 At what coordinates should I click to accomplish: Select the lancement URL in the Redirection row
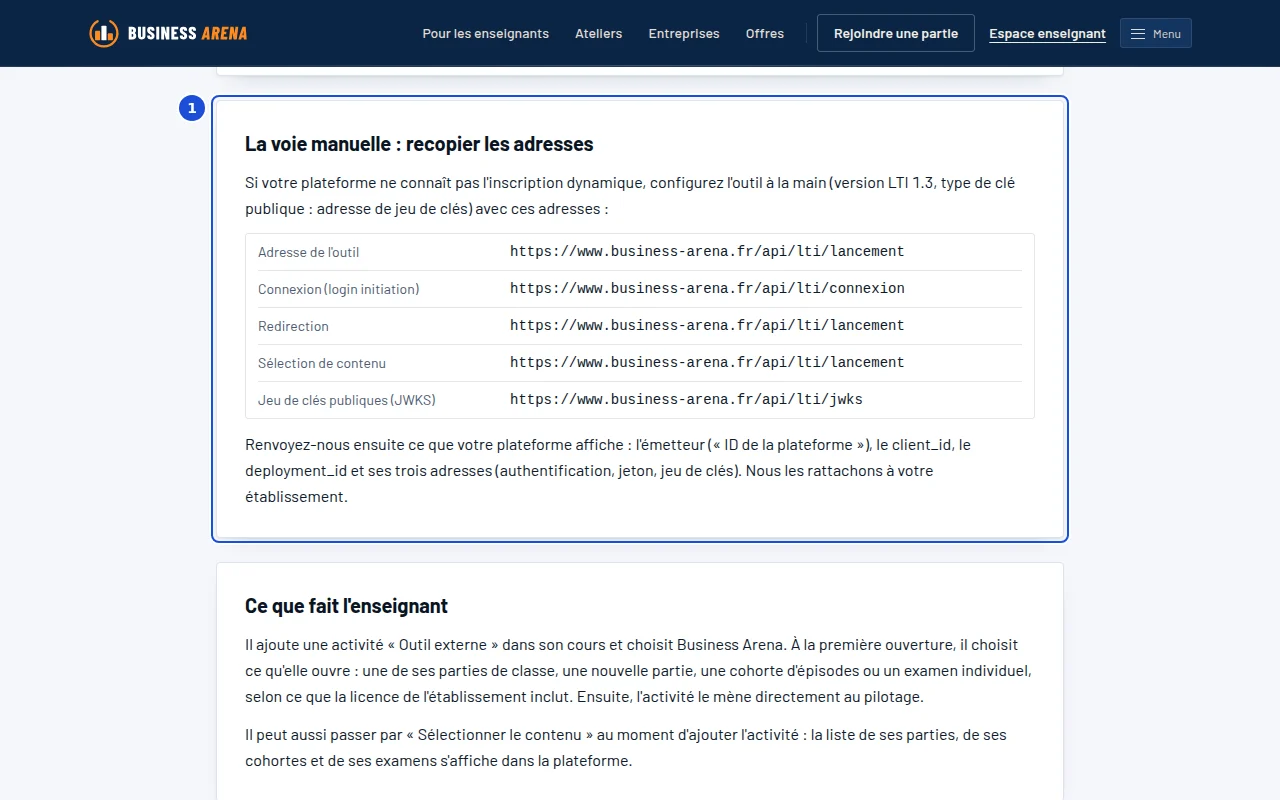707,326
